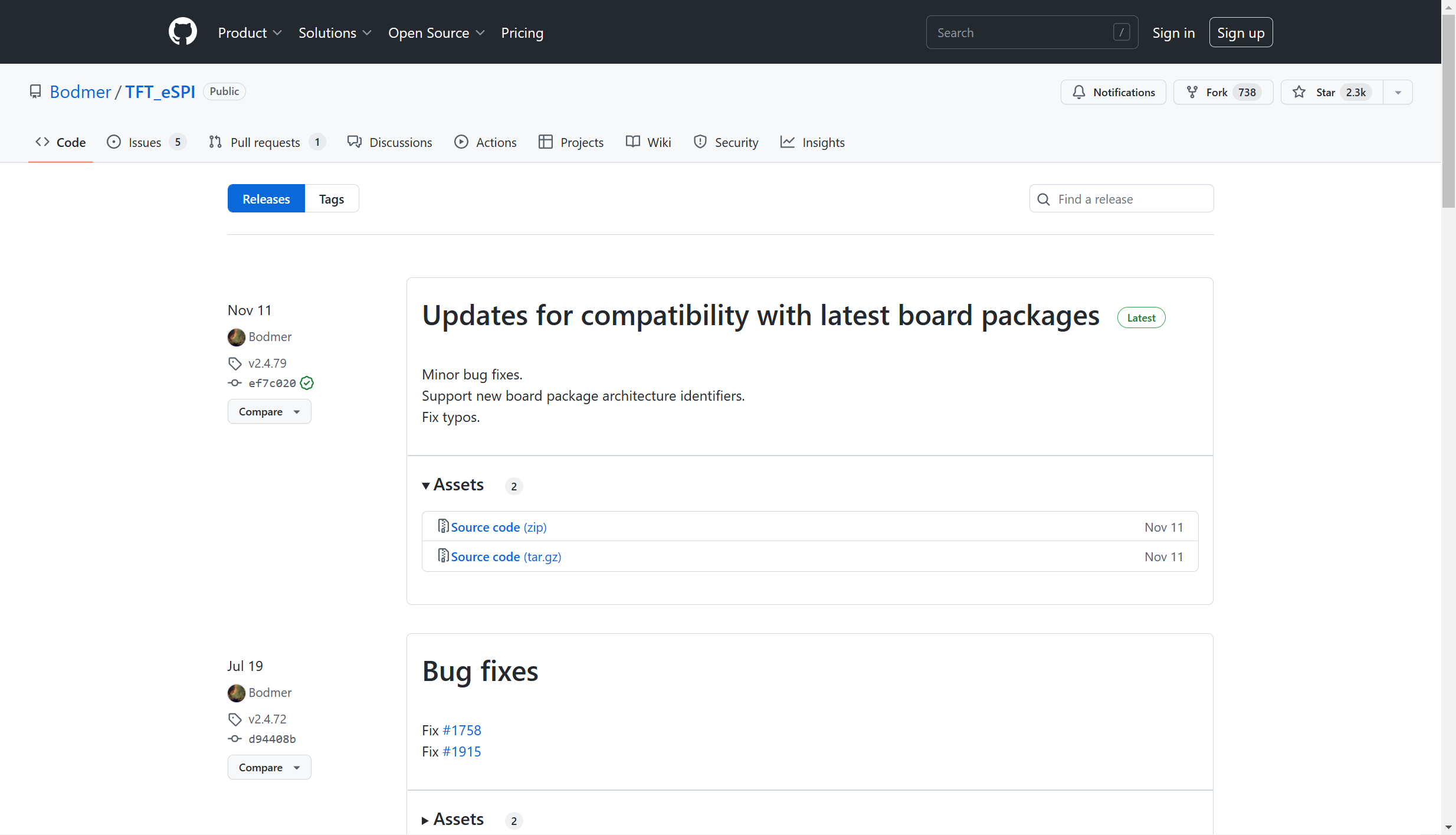
Task: Open the Issues tab
Action: click(146, 142)
